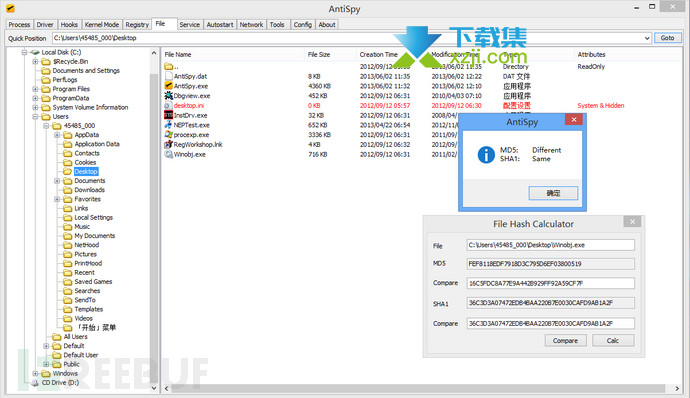The height and width of the screenshot is (398, 690).
Task: Click the MD5 hash value field
Action: click(551, 264)
